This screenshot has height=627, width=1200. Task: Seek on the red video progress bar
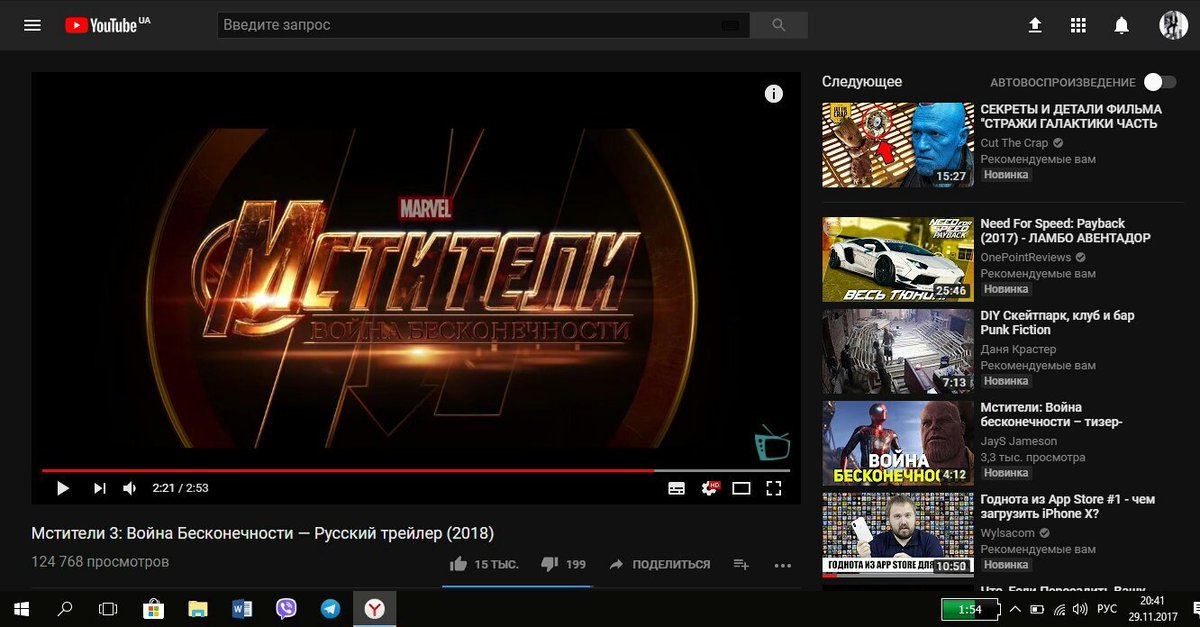coord(416,470)
